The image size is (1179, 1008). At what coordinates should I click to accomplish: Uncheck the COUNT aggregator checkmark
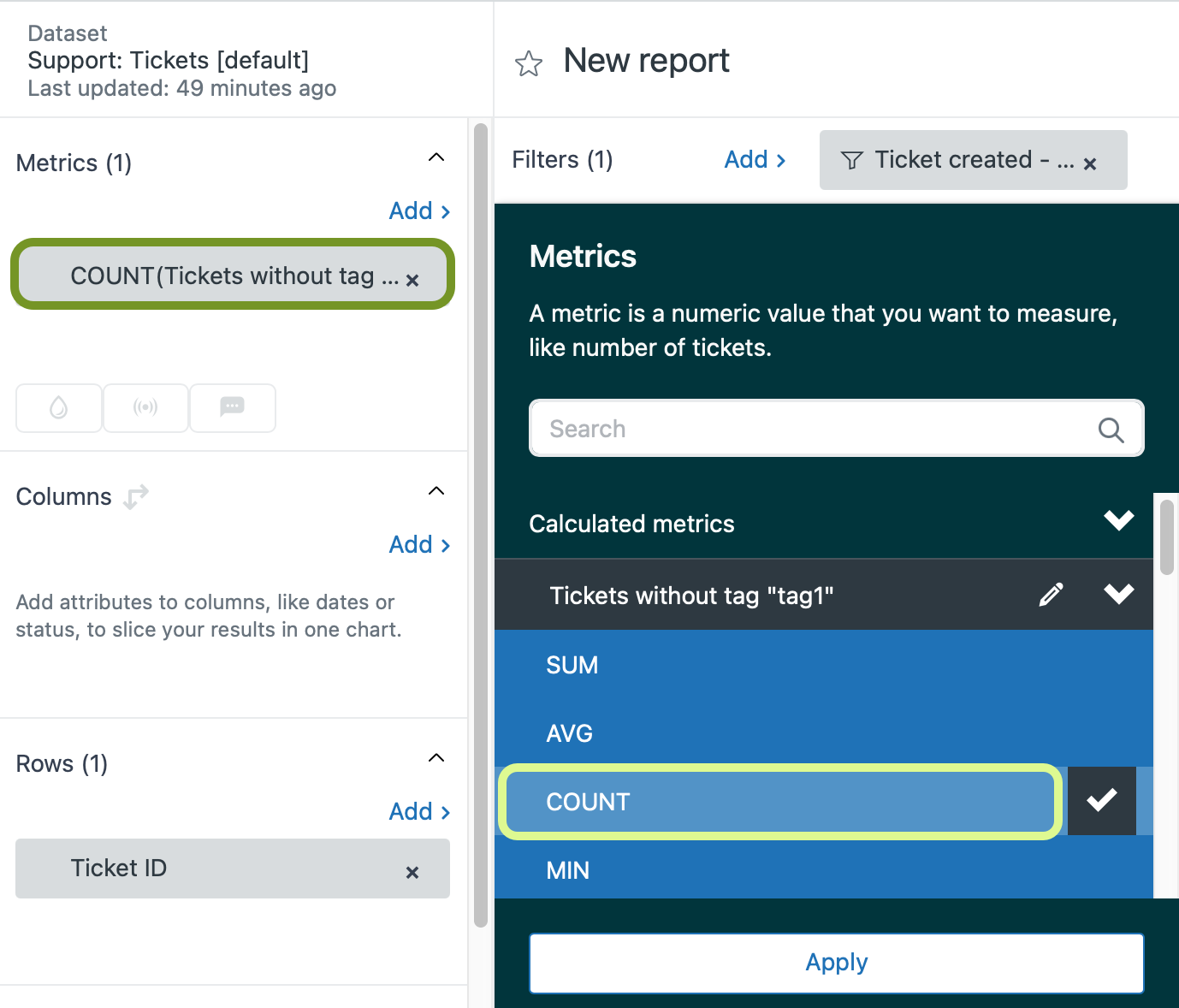(x=1101, y=801)
